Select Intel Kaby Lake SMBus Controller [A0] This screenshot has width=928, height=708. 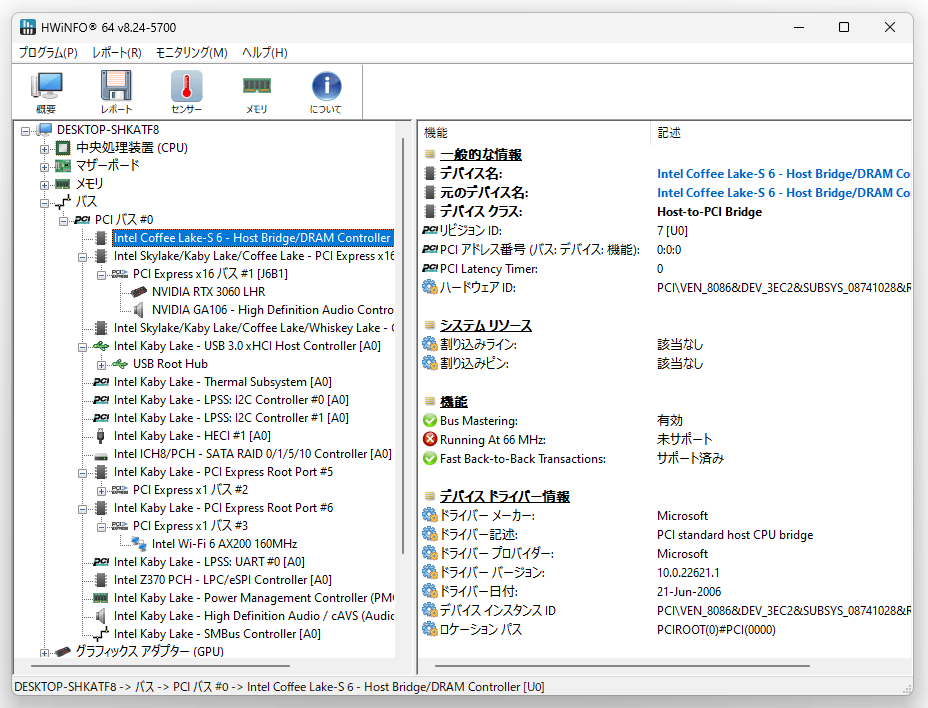pos(217,633)
